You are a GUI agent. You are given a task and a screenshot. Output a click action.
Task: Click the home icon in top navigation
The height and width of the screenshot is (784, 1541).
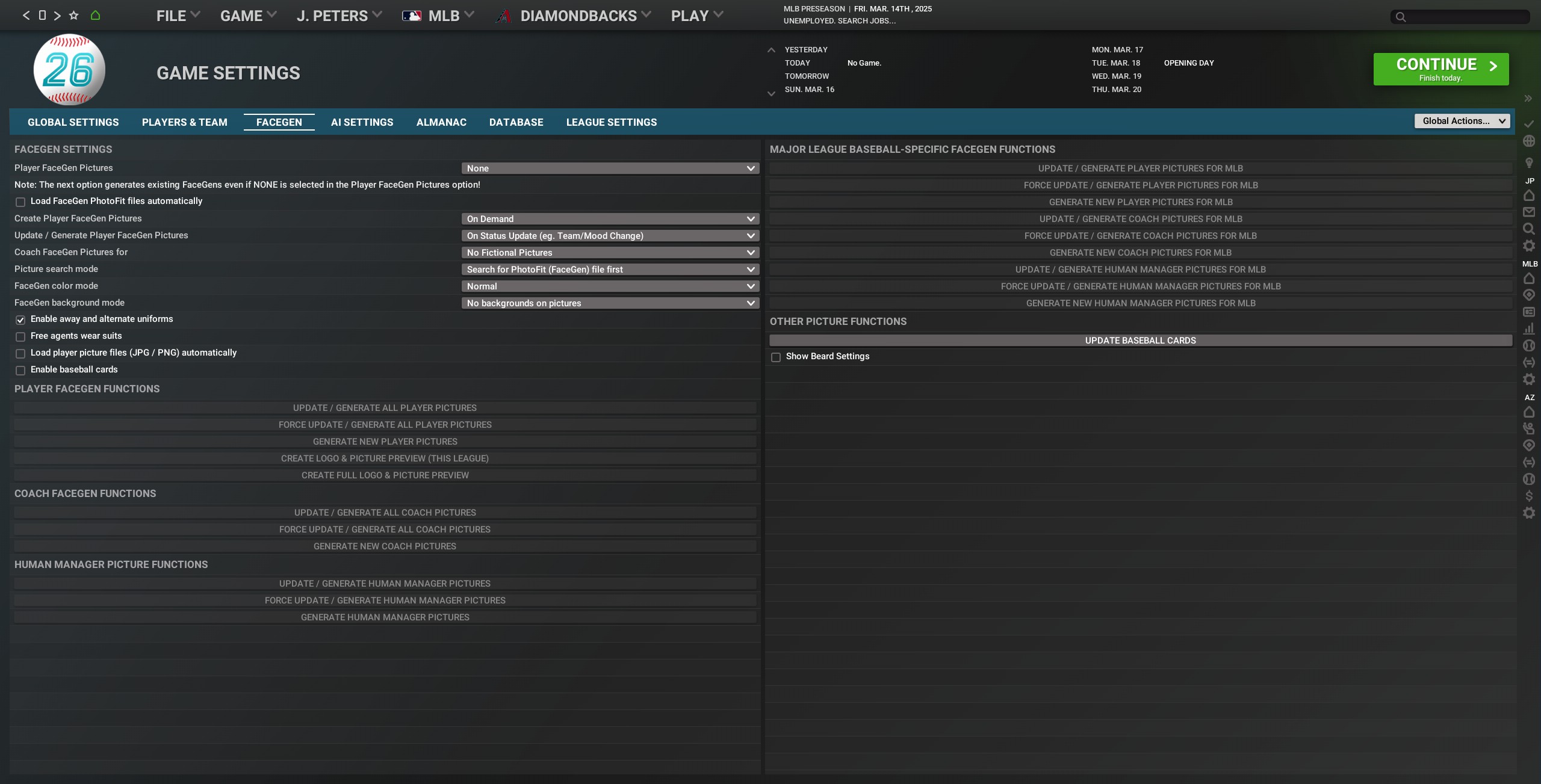click(95, 16)
